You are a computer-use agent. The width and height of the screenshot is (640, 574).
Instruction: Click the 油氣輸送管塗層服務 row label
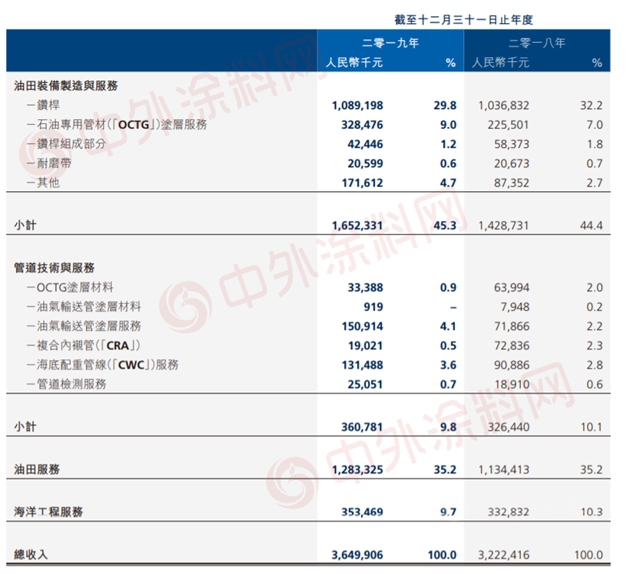pos(84,326)
